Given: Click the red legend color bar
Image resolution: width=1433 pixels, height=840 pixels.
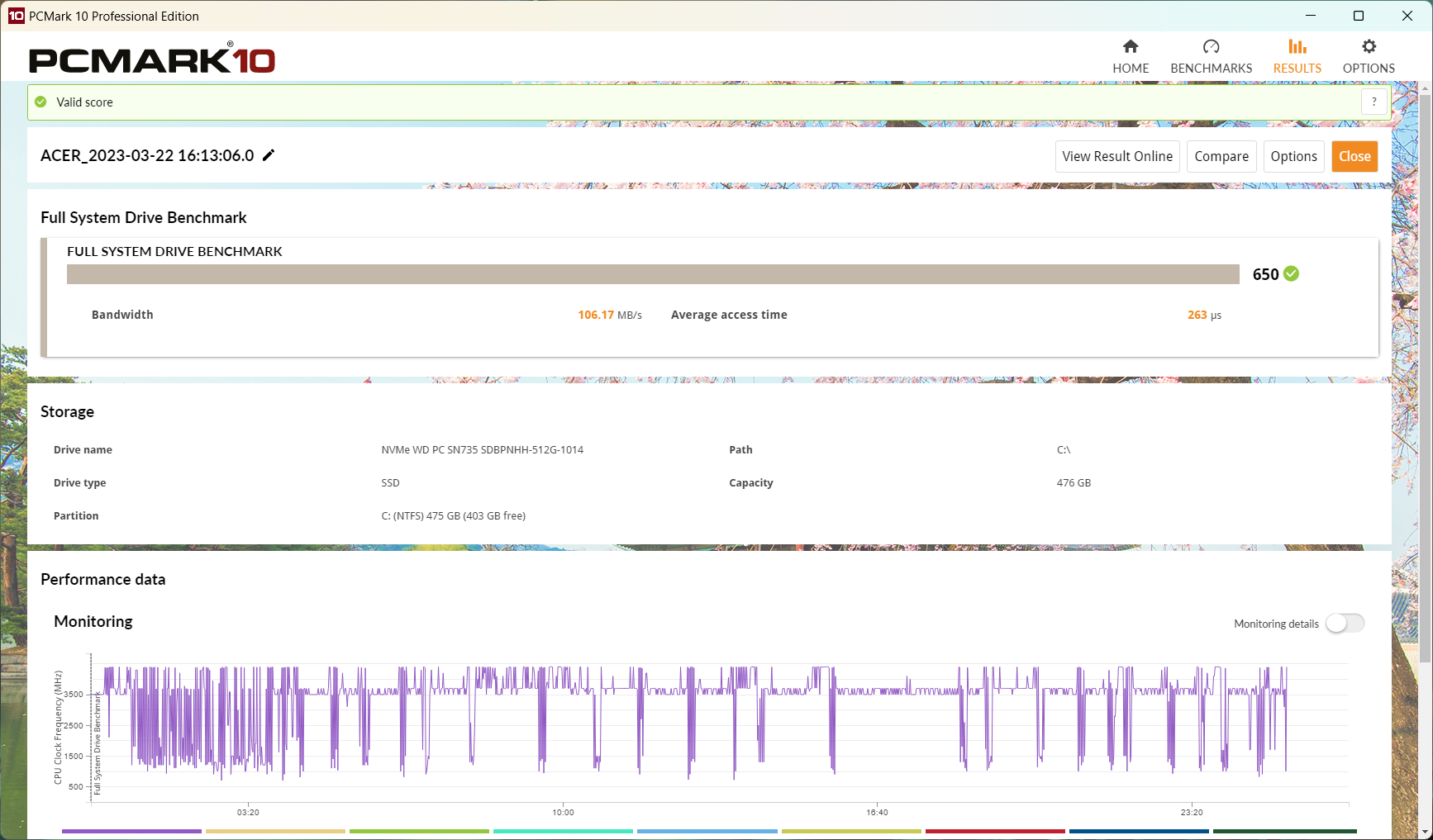Looking at the screenshot, I should (995, 831).
